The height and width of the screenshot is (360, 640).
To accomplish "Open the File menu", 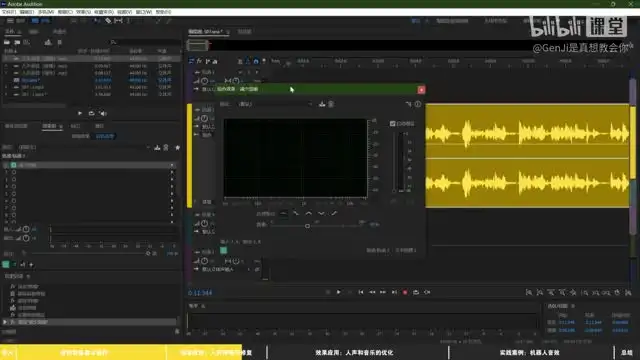I will click(x=9, y=12).
